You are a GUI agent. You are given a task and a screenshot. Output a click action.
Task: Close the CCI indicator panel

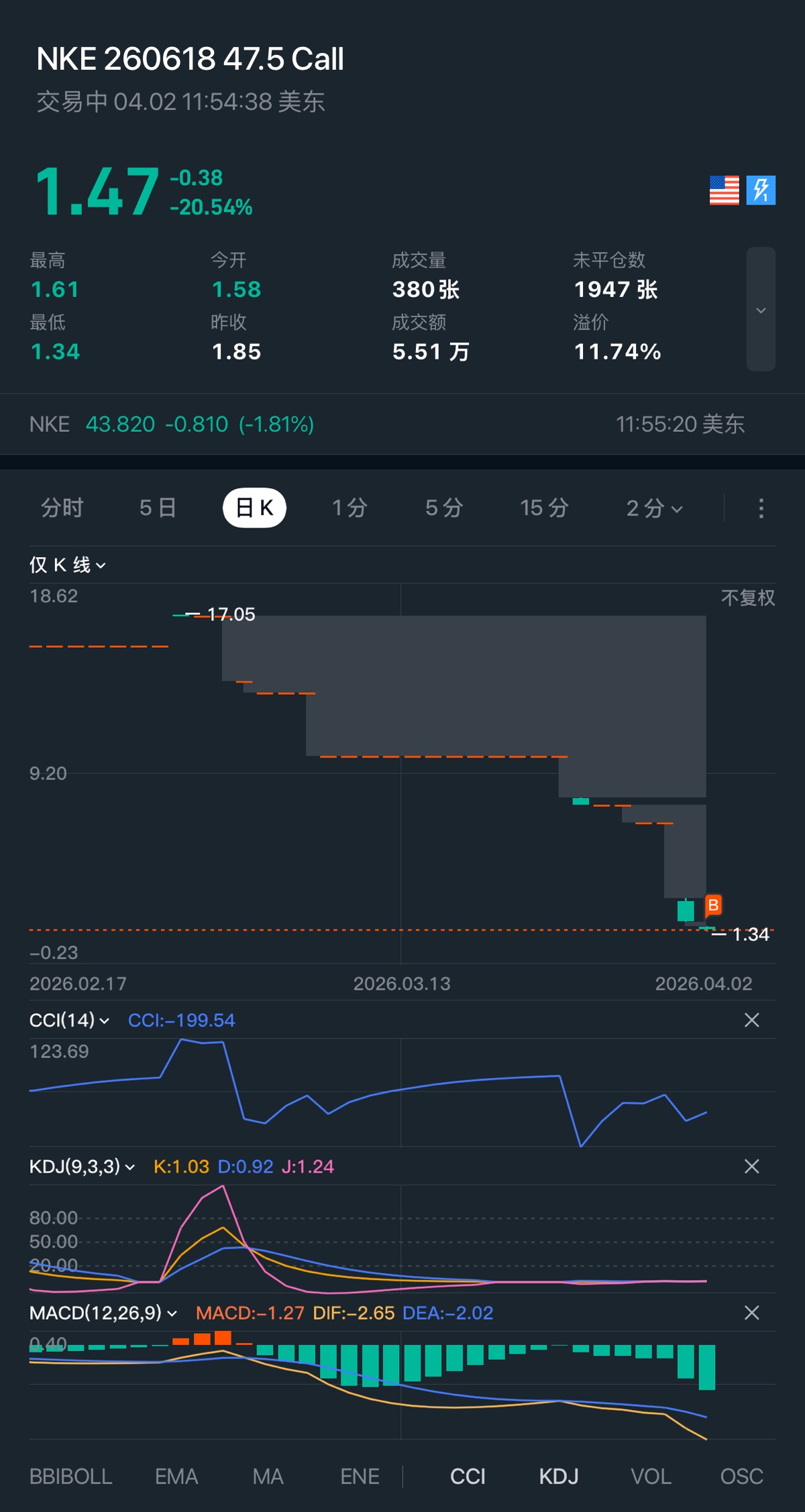click(x=751, y=1021)
